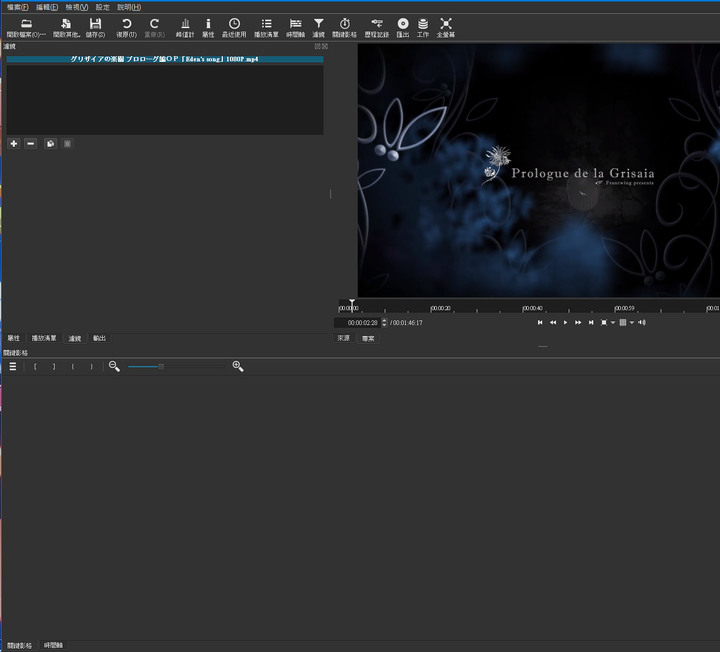720x652 pixels.
Task: Expand the player zoom dropdown arrow
Action: [x=613, y=323]
